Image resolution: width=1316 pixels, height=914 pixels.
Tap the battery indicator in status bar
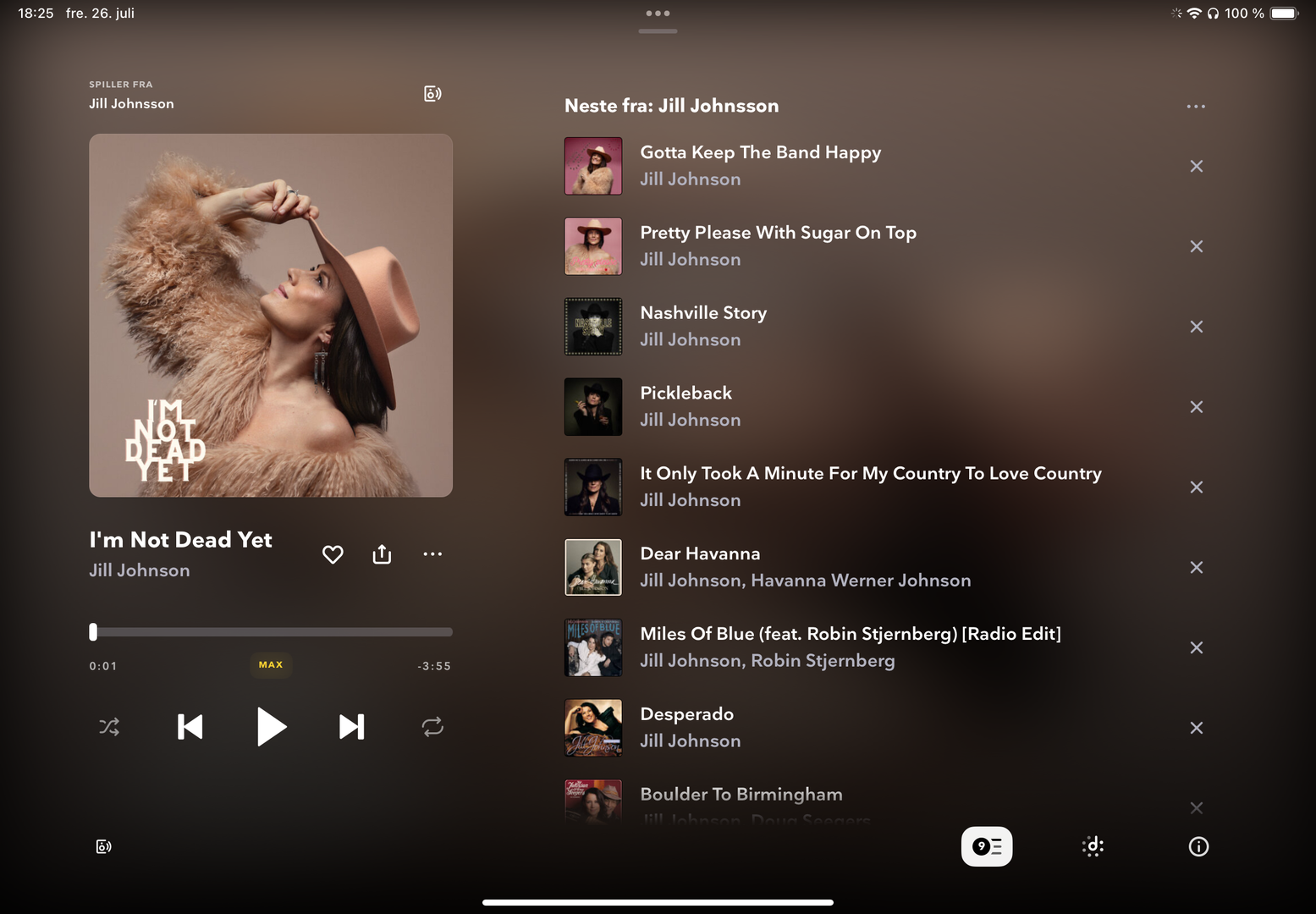(1284, 14)
